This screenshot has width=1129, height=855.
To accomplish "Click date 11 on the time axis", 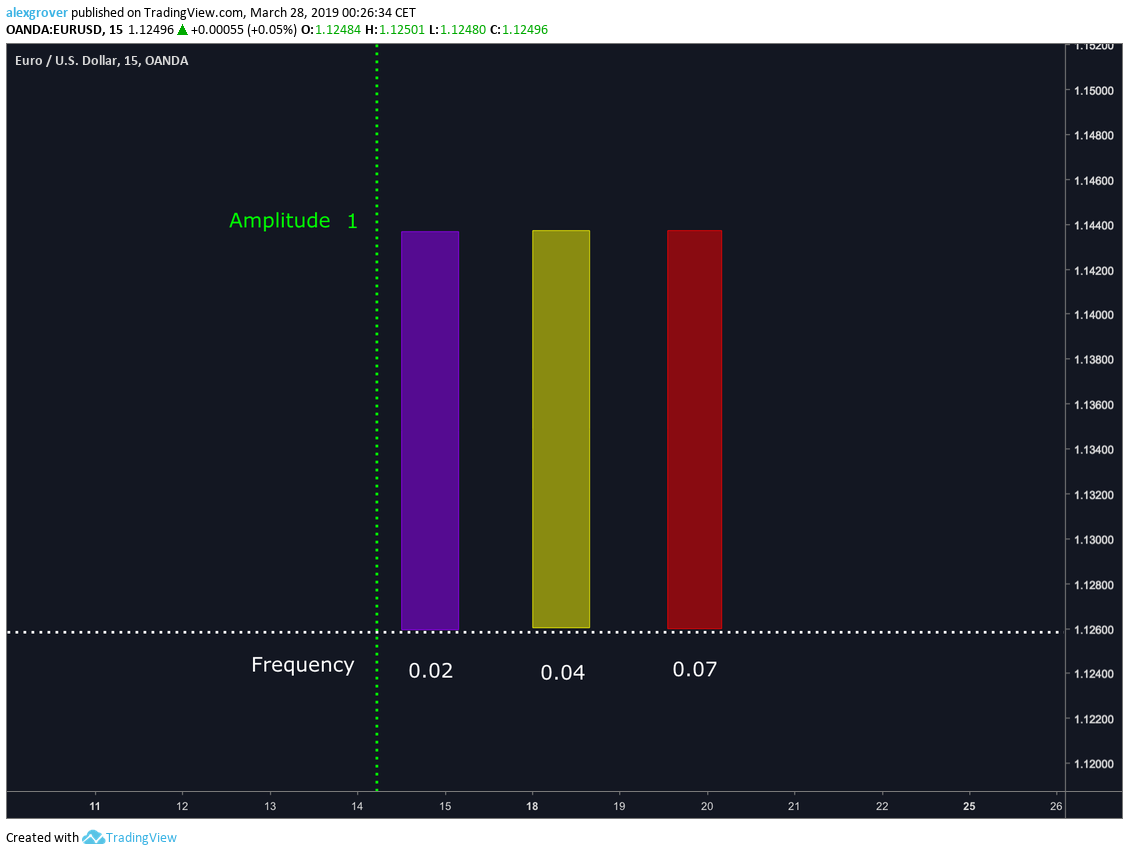I will [94, 806].
